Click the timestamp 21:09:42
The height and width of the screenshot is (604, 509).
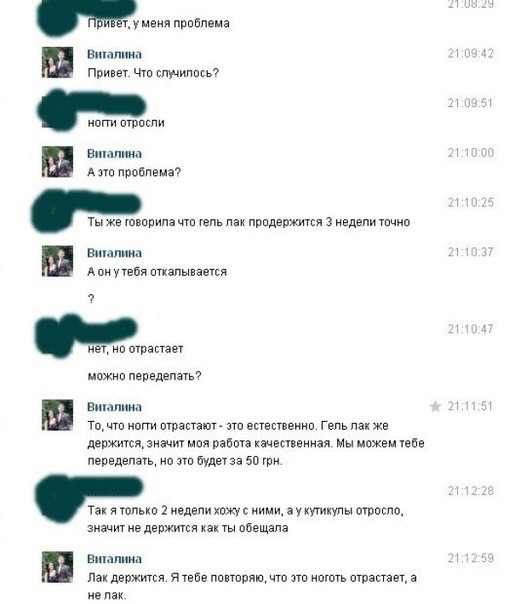click(x=470, y=54)
